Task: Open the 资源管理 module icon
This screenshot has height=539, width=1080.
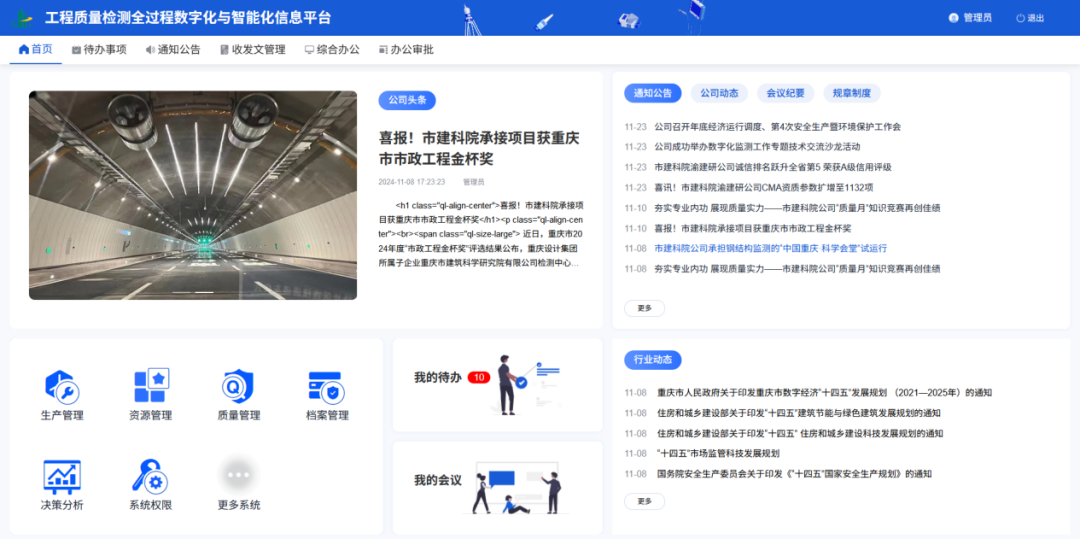Action: (x=151, y=386)
